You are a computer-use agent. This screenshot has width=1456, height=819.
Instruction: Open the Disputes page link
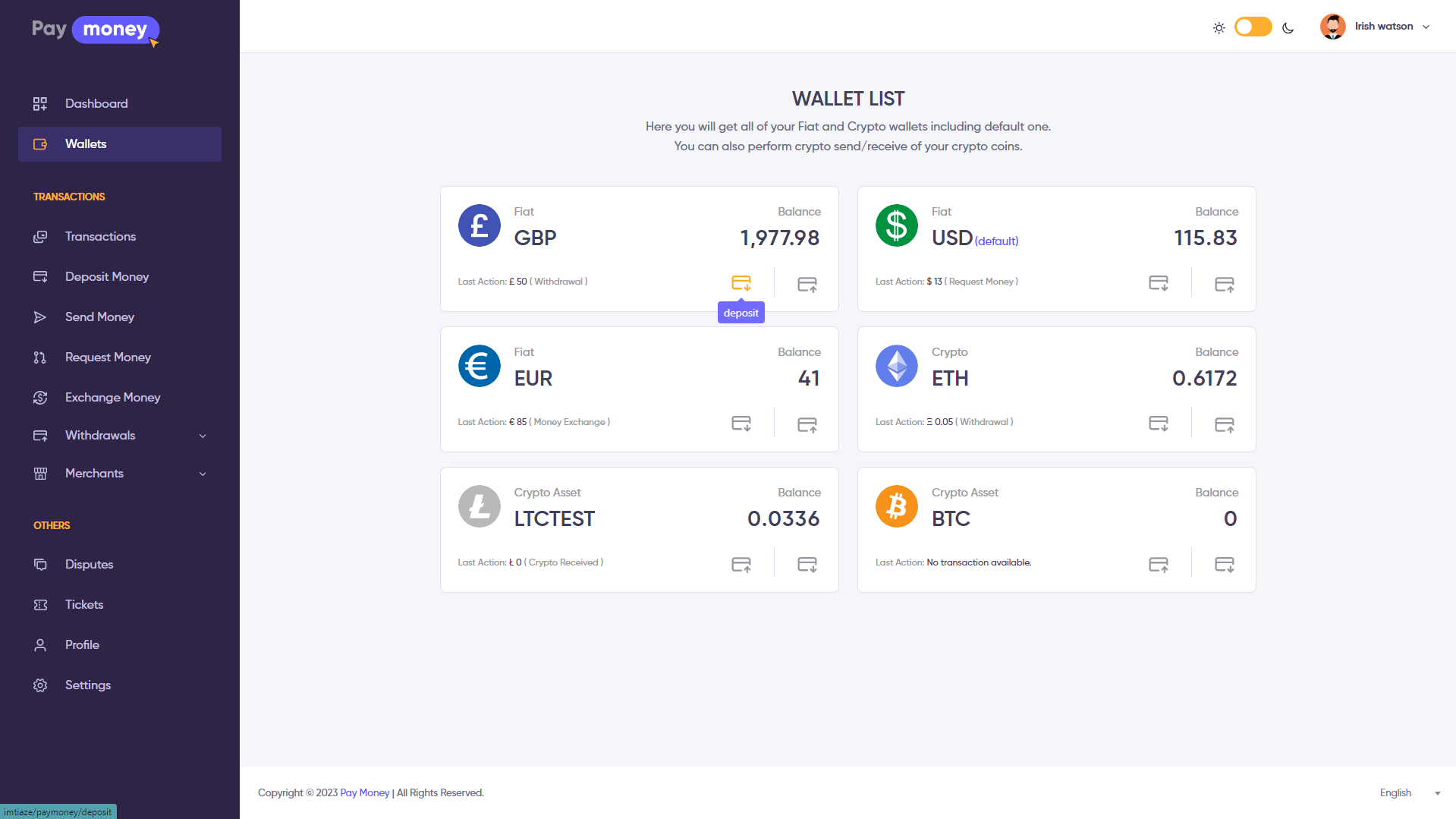(x=89, y=565)
